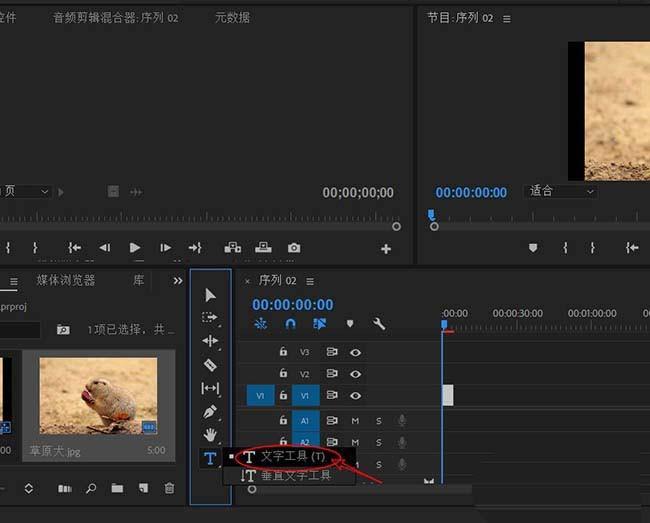
Task: Mark In in program monitor
Action: [x=565, y=248]
